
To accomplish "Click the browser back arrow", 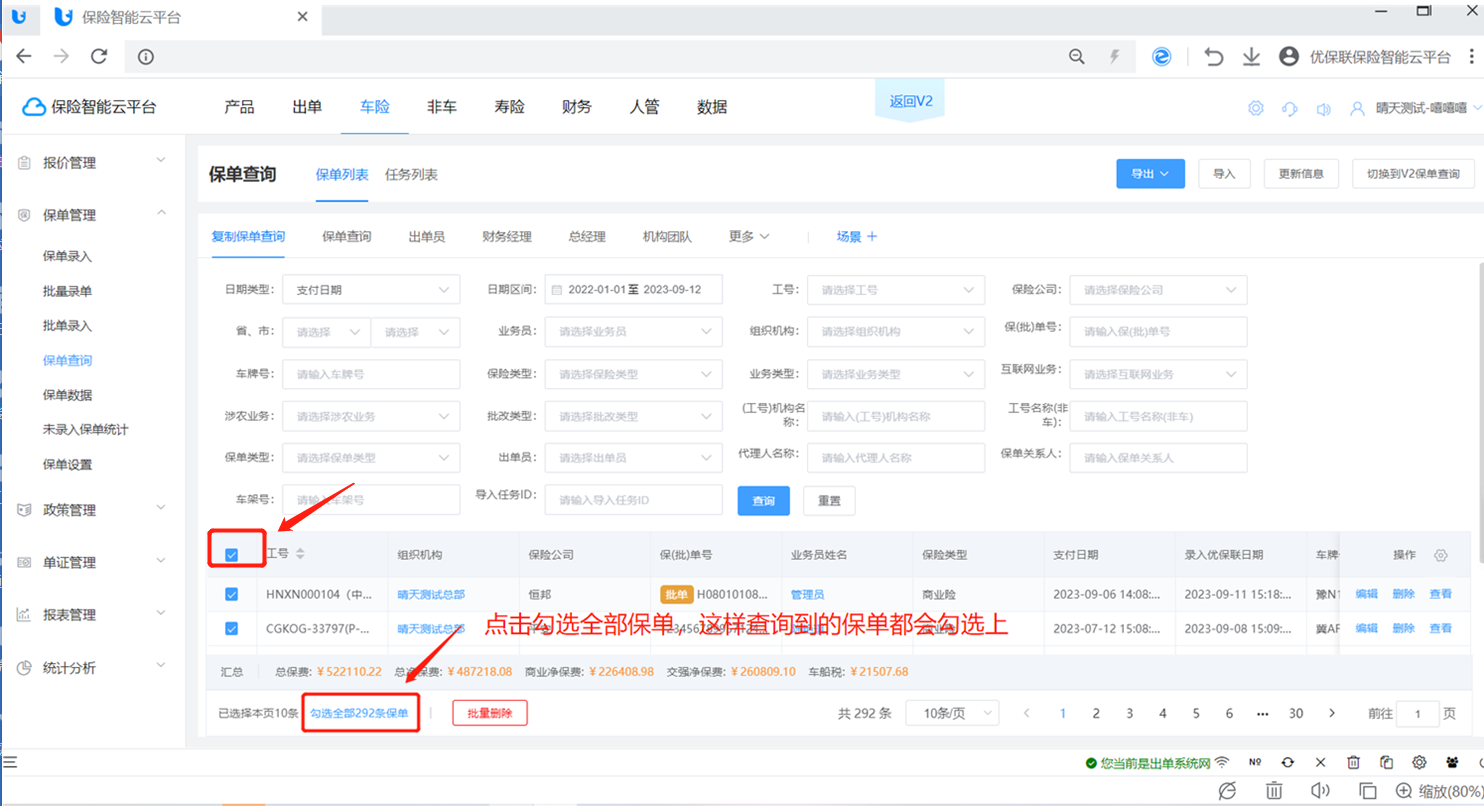I will click(23, 57).
